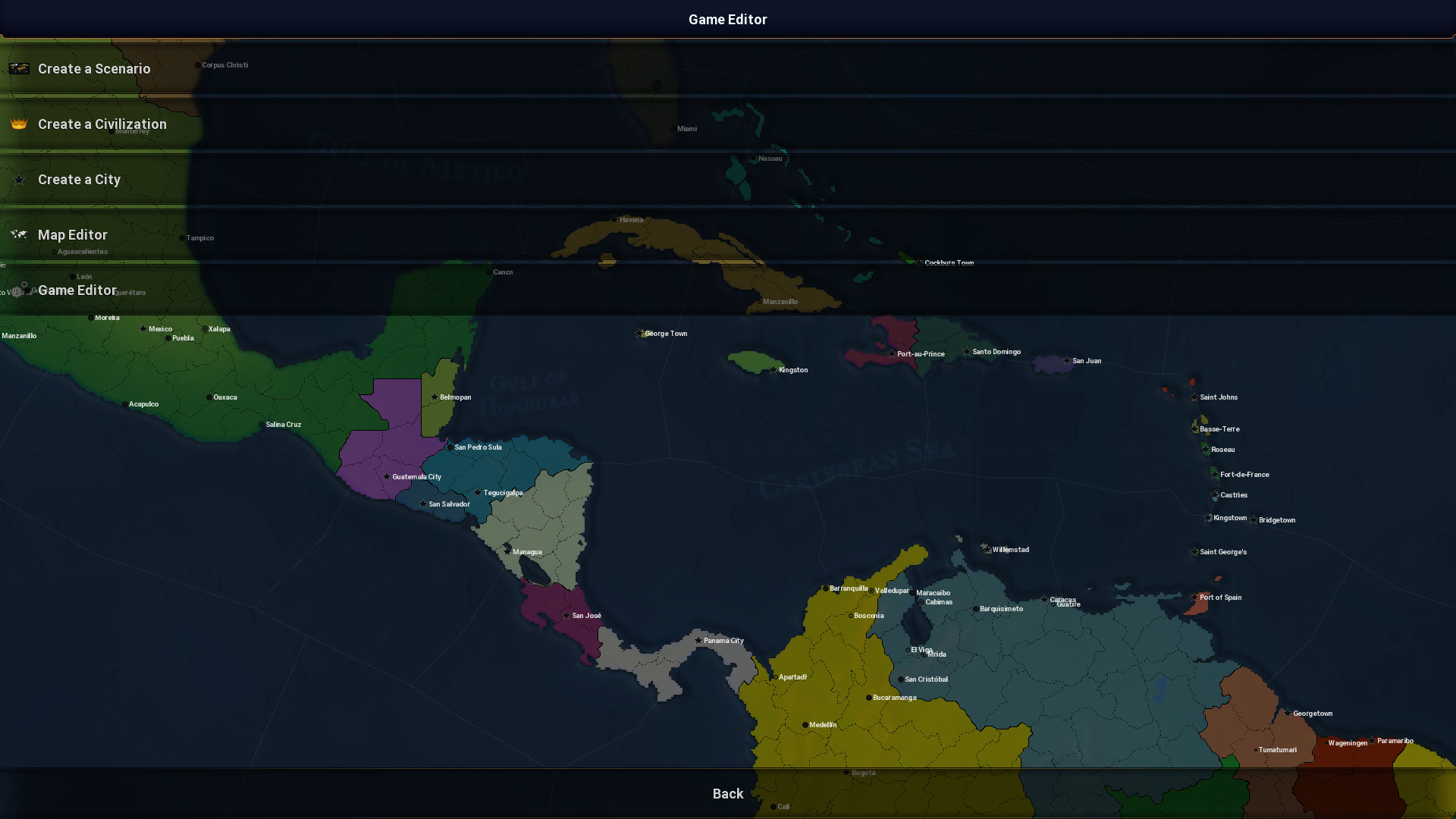Click the Medellín city label in Colombia

[823, 725]
